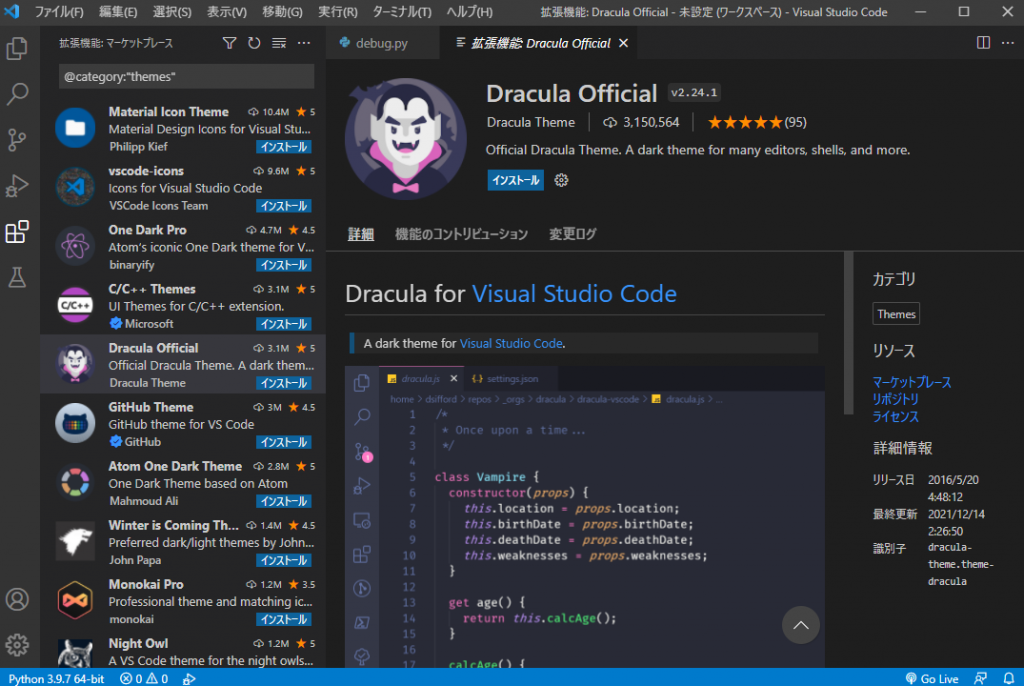This screenshot has height=686, width=1024.
Task: Click the GitHub Theme cat icon
Action: tap(75, 423)
